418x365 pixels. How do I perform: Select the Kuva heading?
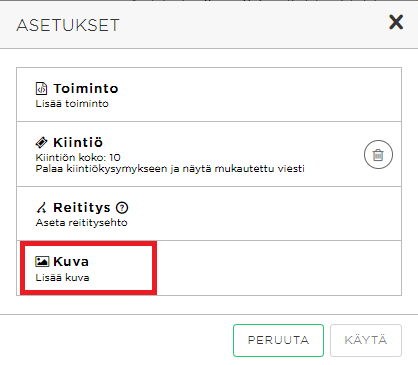71,262
